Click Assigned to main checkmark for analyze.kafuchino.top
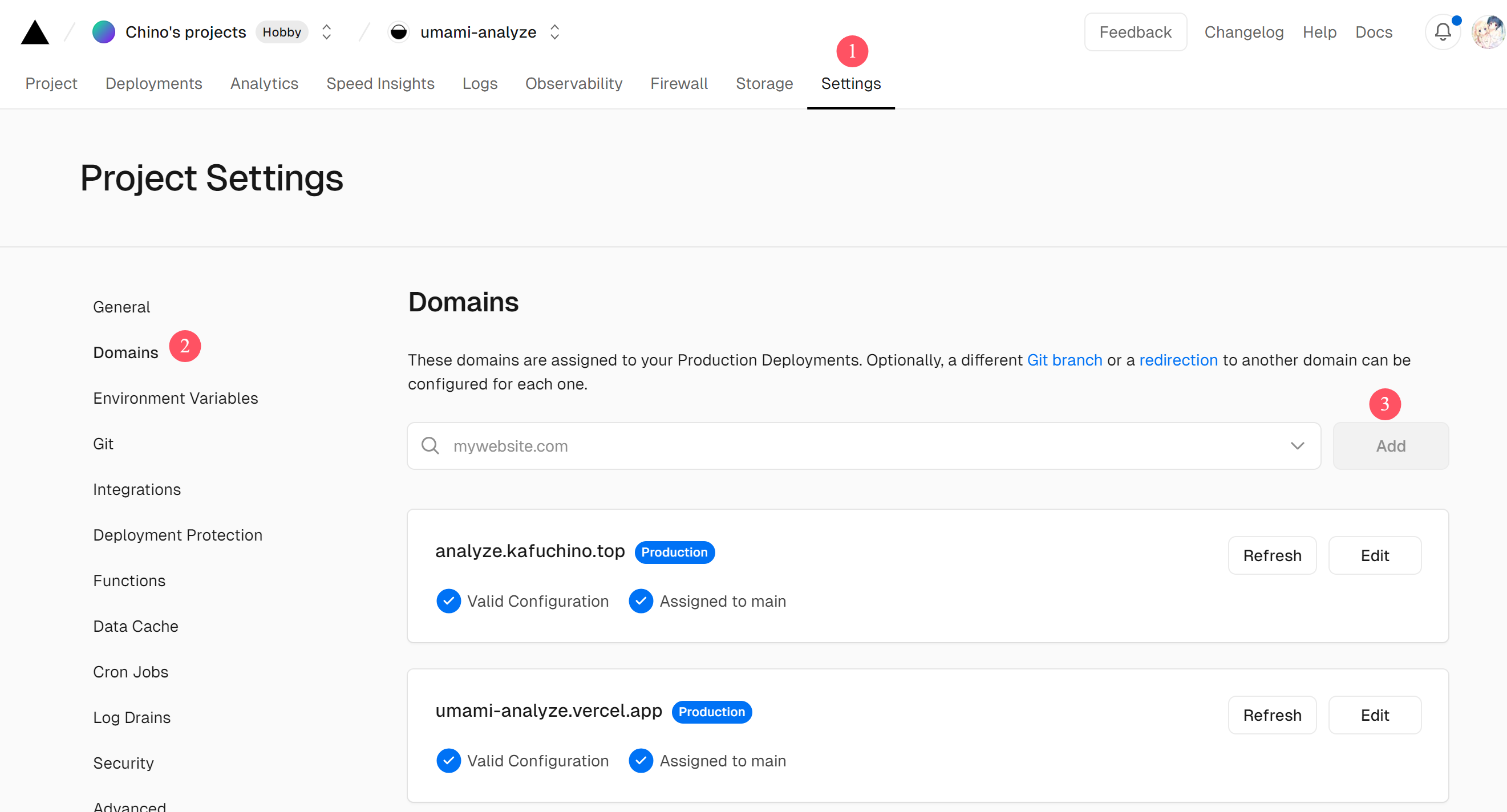Screen dimensions: 1507x812 click(641, 602)
